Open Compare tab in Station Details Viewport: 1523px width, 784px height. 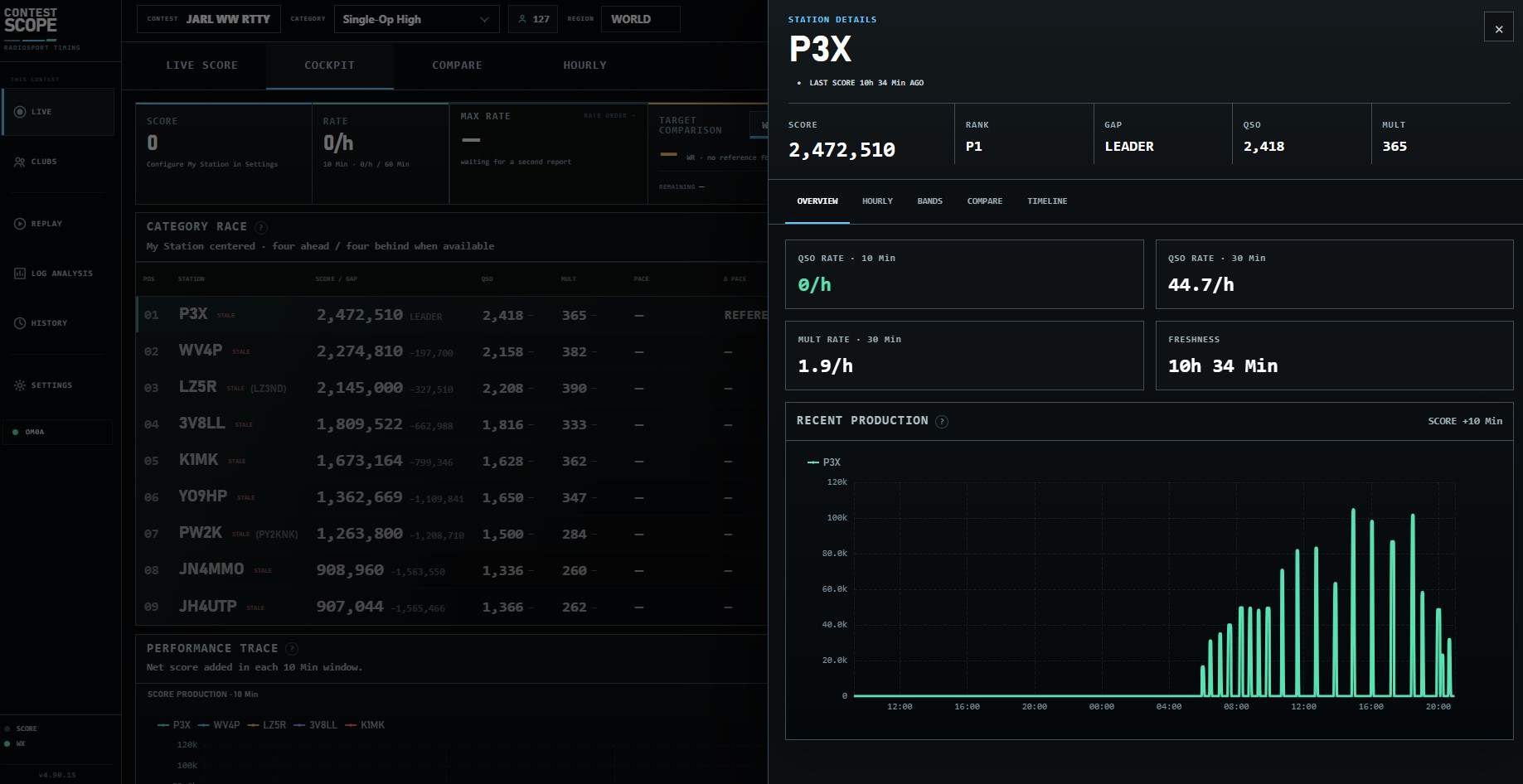coord(985,201)
